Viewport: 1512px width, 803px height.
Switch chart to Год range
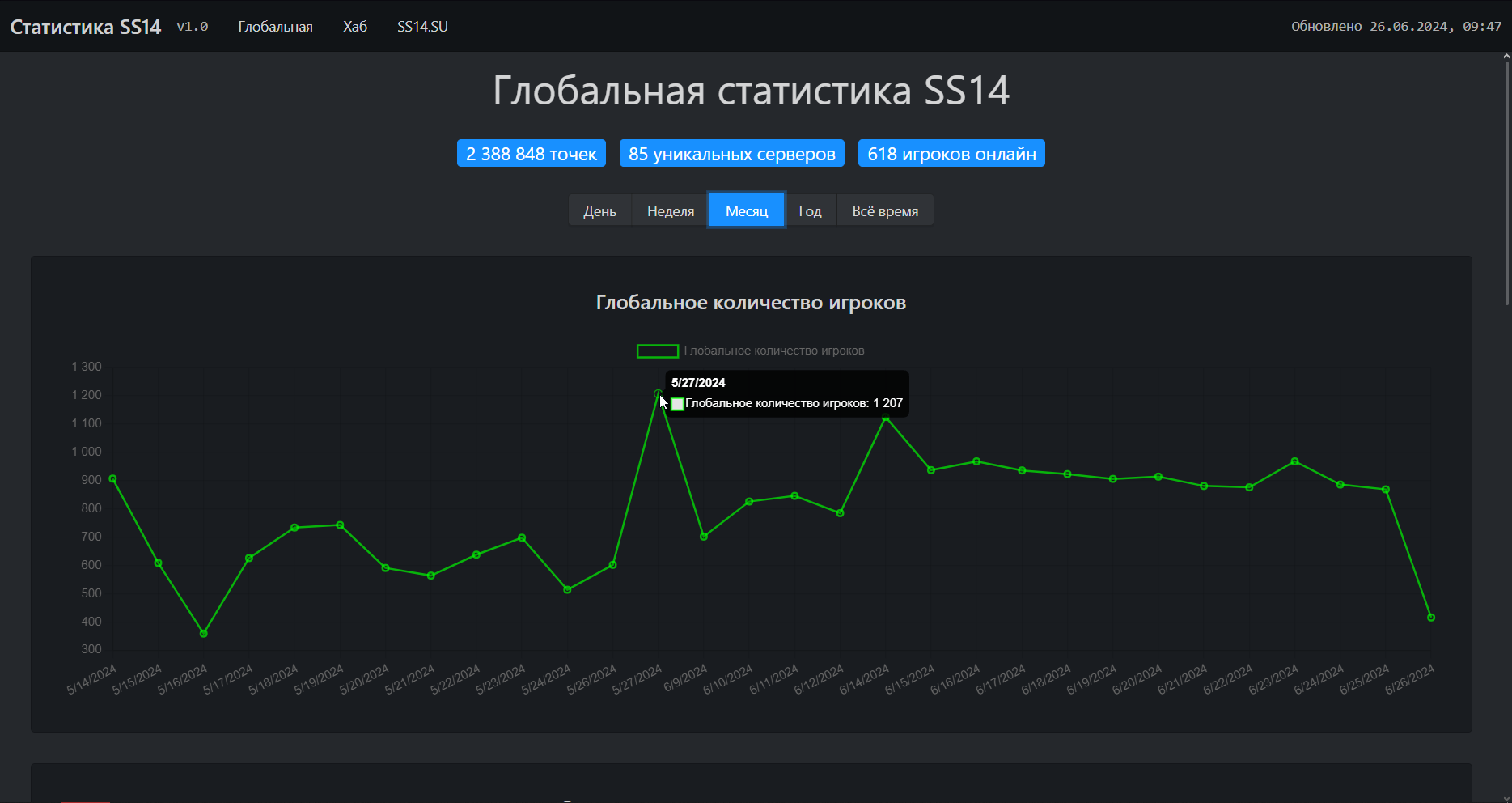pos(810,211)
